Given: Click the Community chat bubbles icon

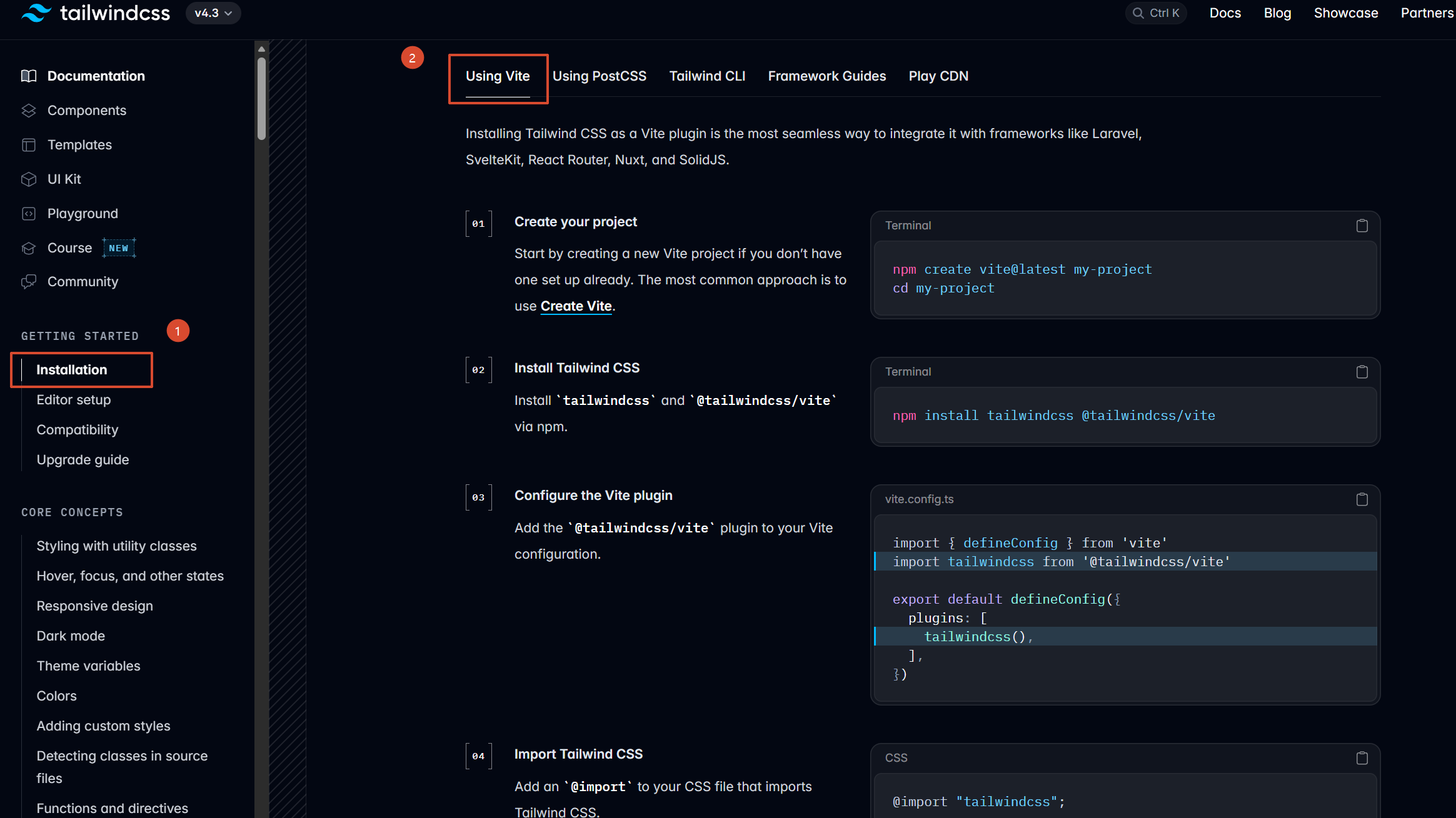Looking at the screenshot, I should (x=29, y=282).
